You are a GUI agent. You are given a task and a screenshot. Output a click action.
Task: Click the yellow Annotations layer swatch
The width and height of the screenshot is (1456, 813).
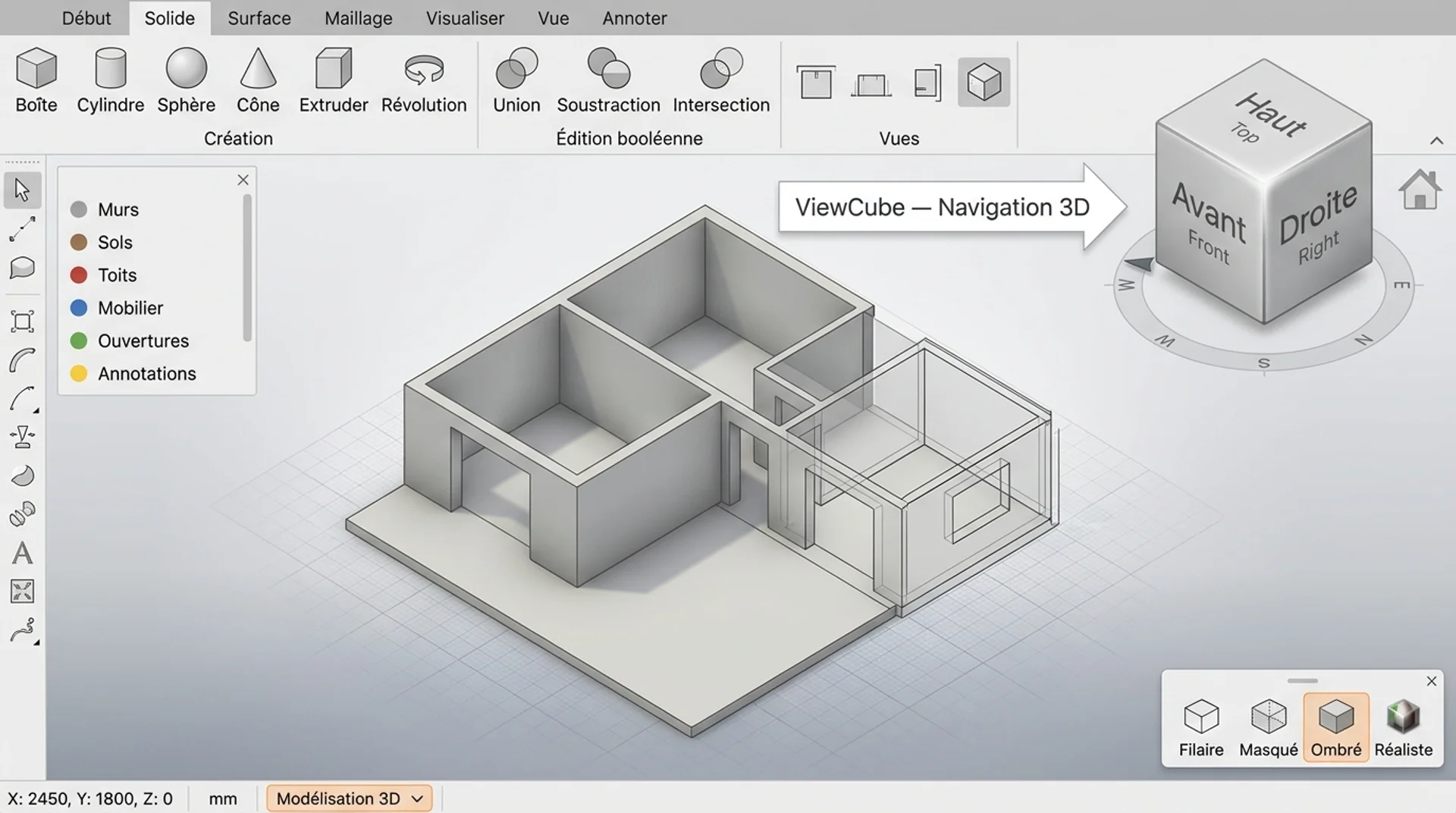tap(79, 373)
